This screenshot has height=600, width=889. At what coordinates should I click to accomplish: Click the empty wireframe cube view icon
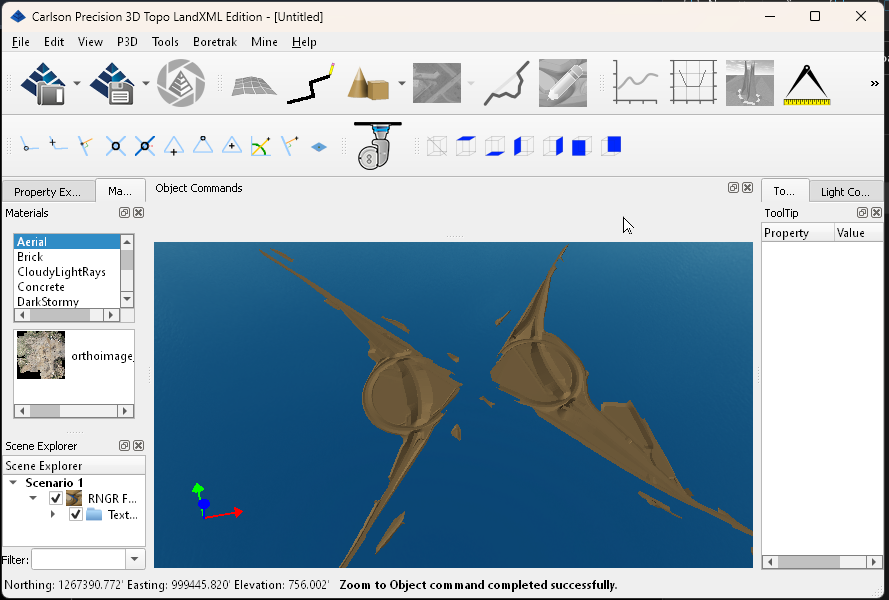click(437, 146)
